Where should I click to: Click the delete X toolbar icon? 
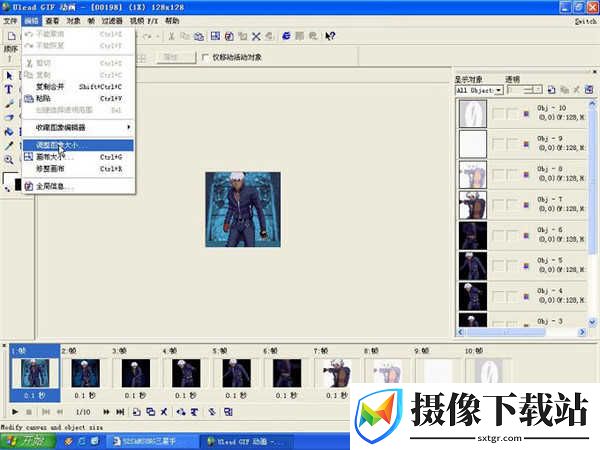point(256,36)
